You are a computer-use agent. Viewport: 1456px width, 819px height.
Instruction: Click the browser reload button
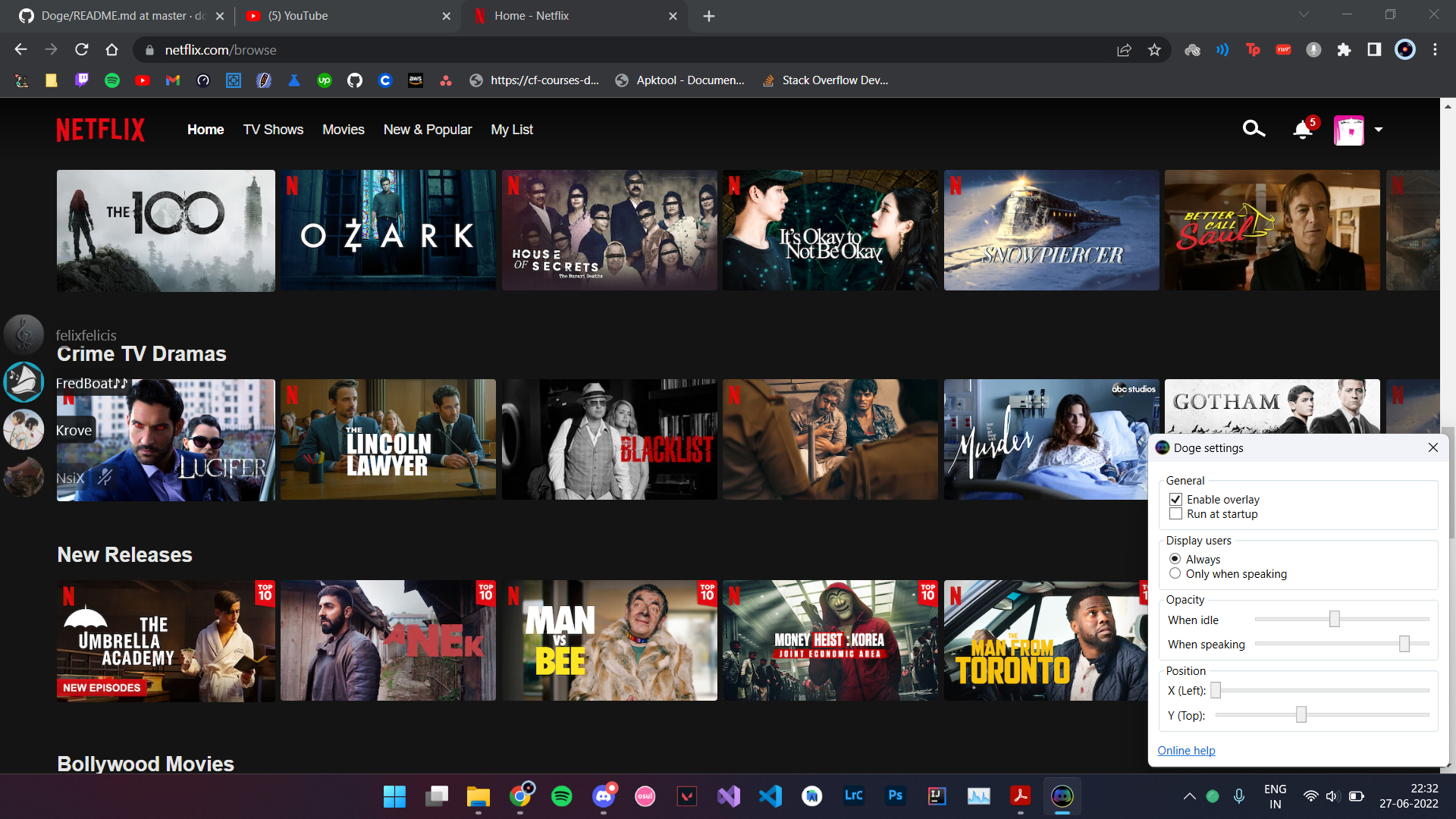[x=82, y=50]
